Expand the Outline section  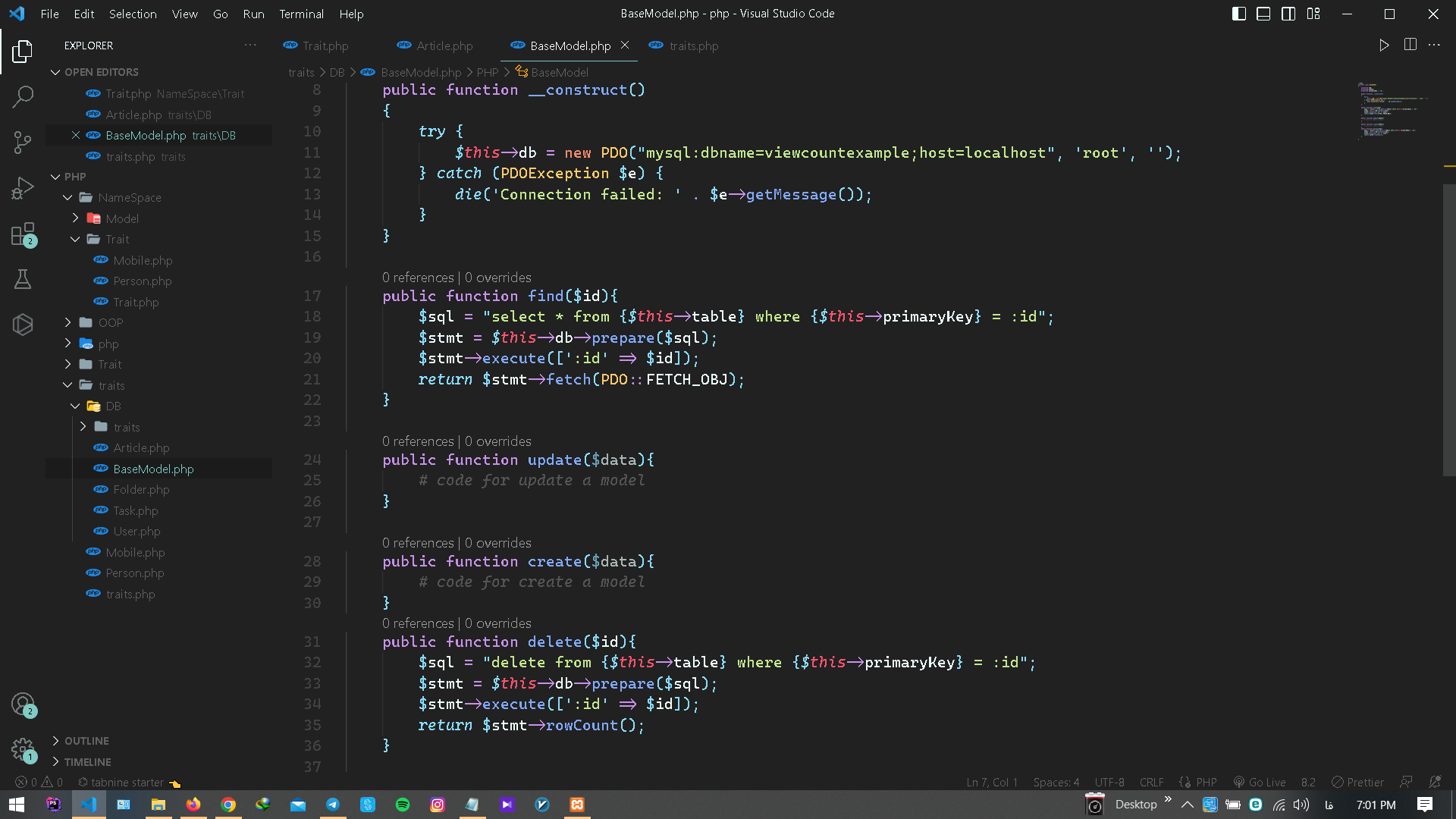click(x=86, y=741)
